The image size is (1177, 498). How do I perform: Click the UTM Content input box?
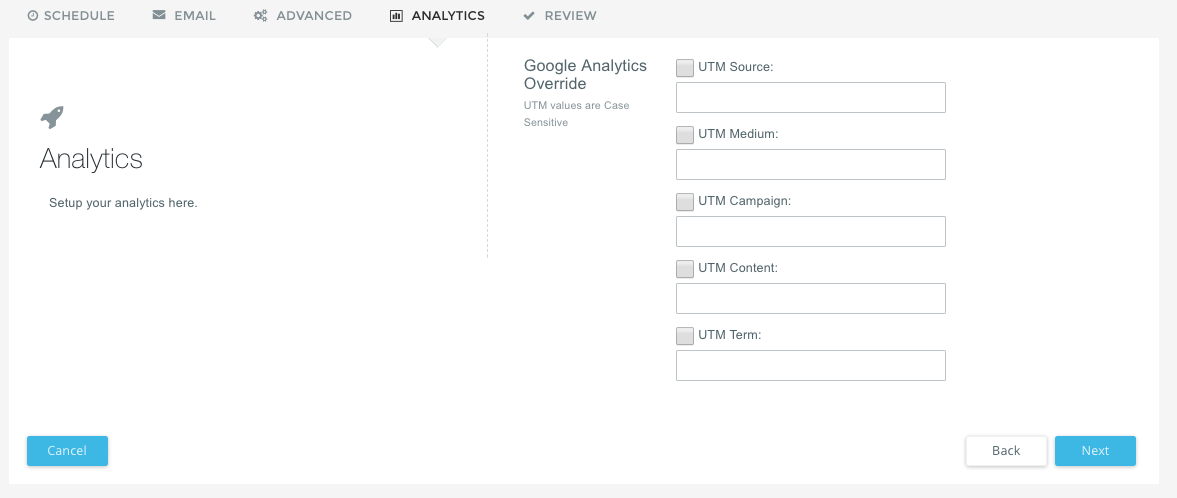(x=810, y=299)
